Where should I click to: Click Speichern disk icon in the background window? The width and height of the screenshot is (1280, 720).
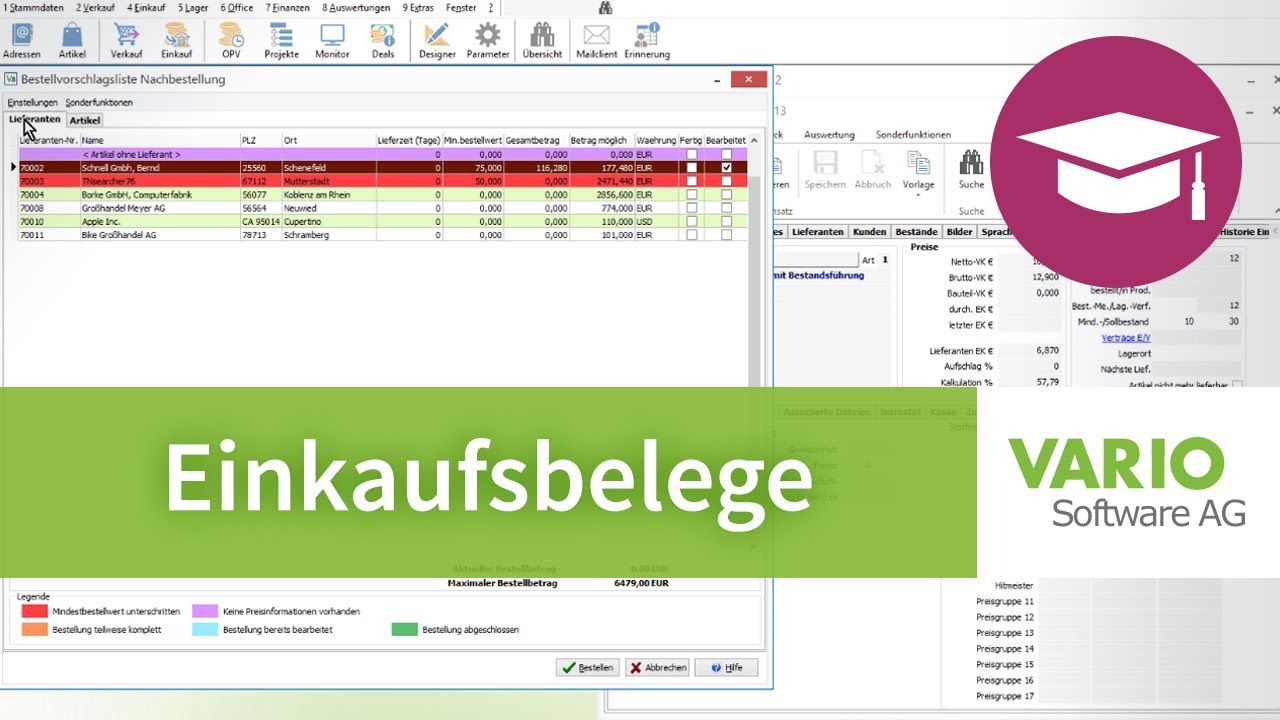tap(825, 163)
